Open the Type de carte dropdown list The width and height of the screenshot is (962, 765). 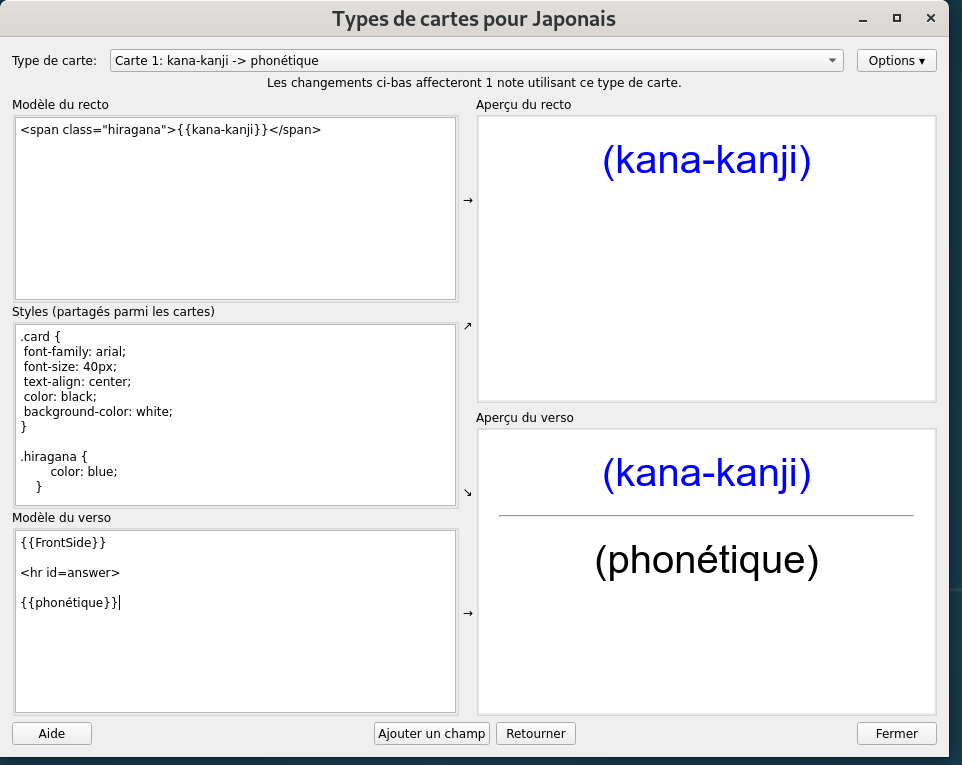click(477, 61)
